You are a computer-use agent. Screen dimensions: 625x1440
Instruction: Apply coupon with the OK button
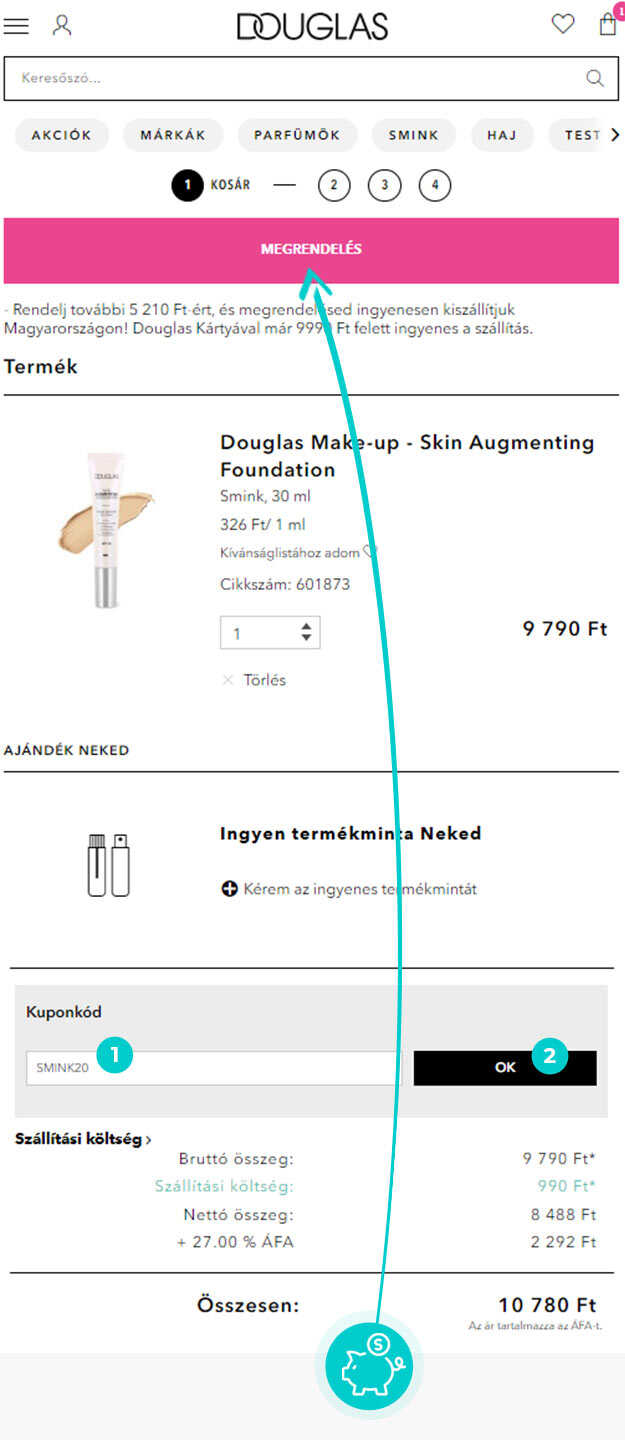point(505,1068)
